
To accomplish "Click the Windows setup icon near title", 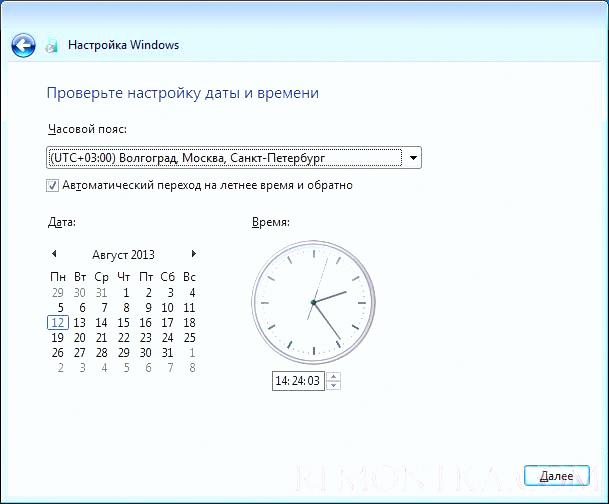I will (52, 46).
